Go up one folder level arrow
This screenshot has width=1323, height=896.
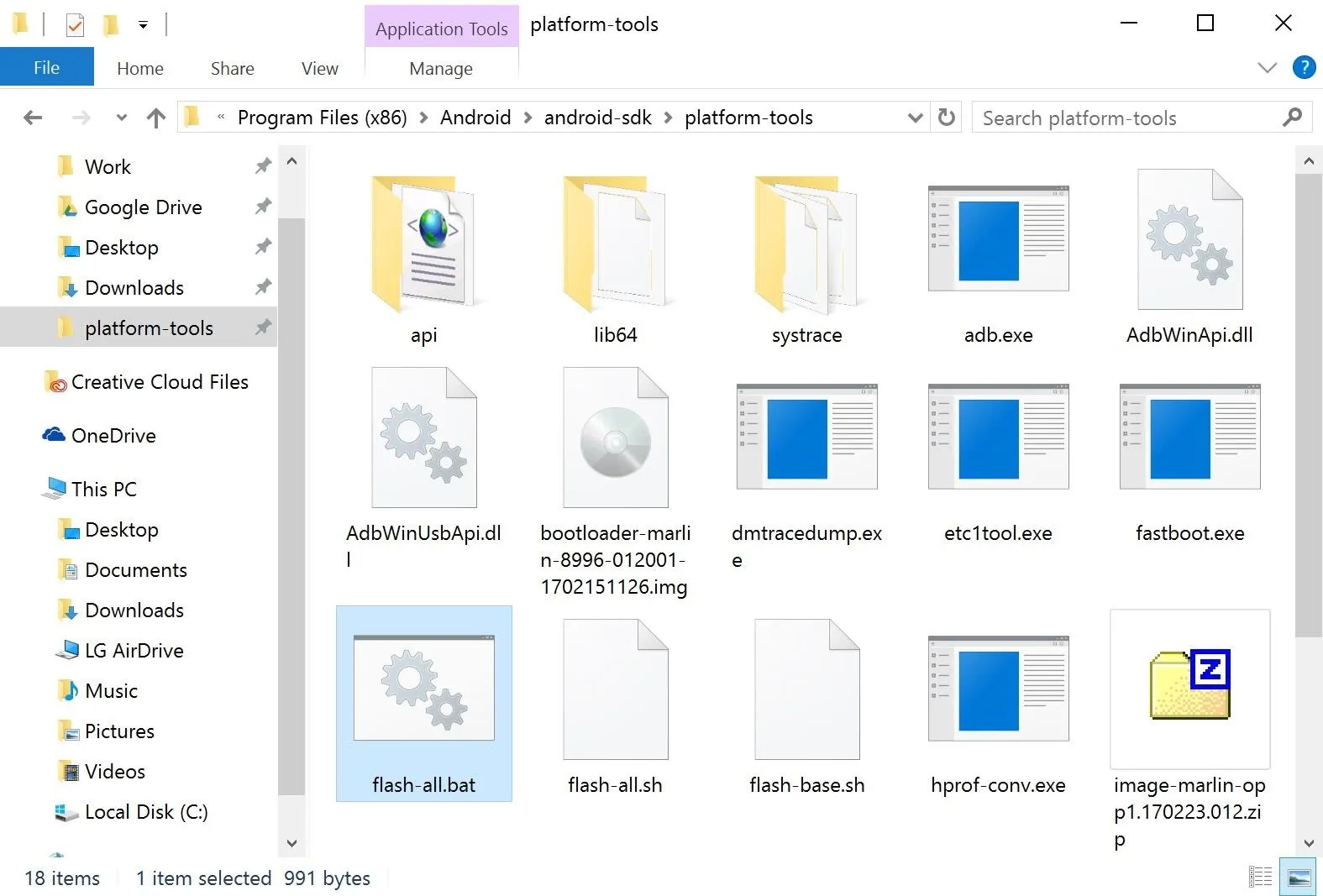pyautogui.click(x=156, y=118)
